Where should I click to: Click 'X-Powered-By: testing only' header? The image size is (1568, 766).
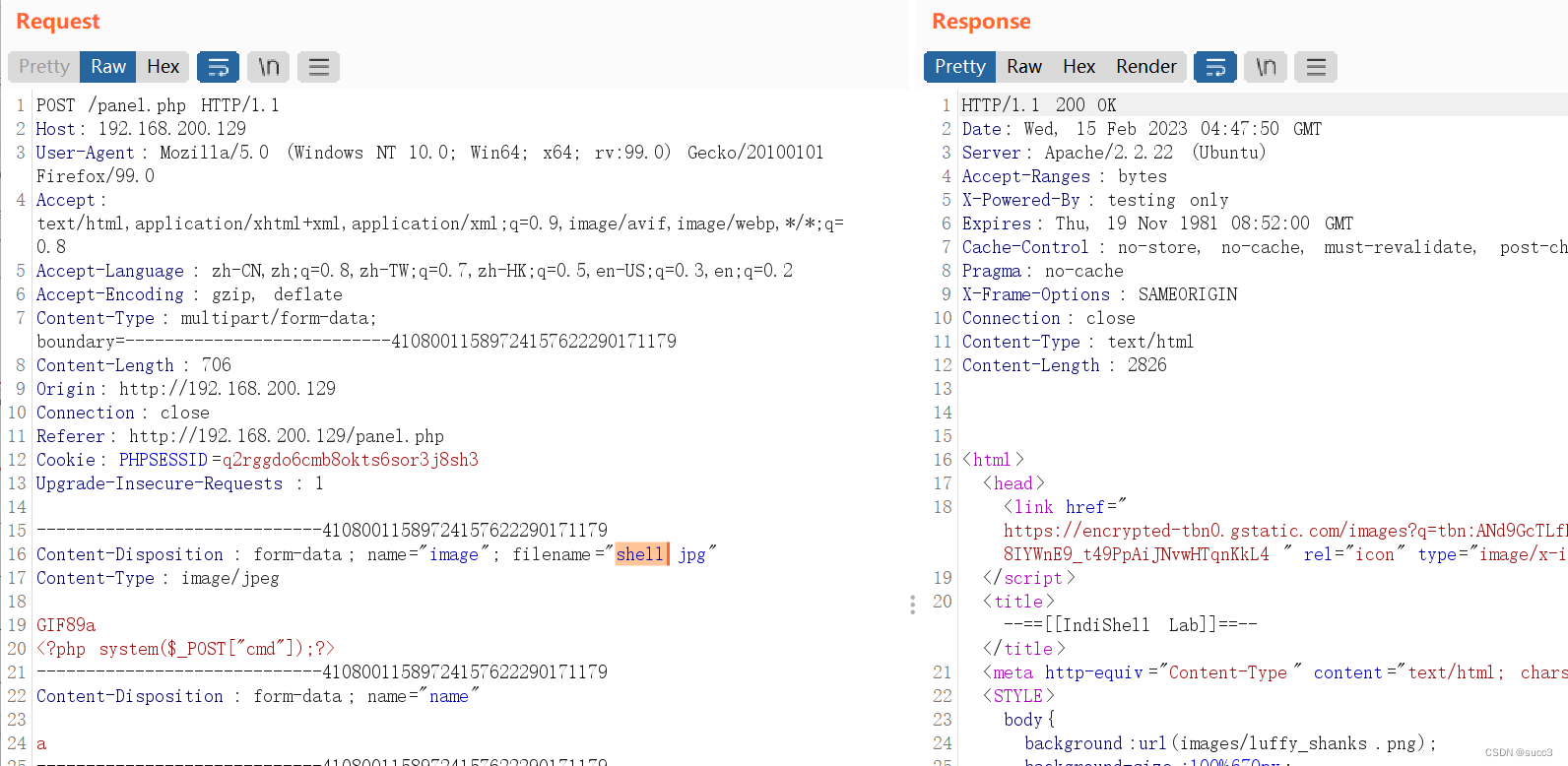click(x=1095, y=200)
